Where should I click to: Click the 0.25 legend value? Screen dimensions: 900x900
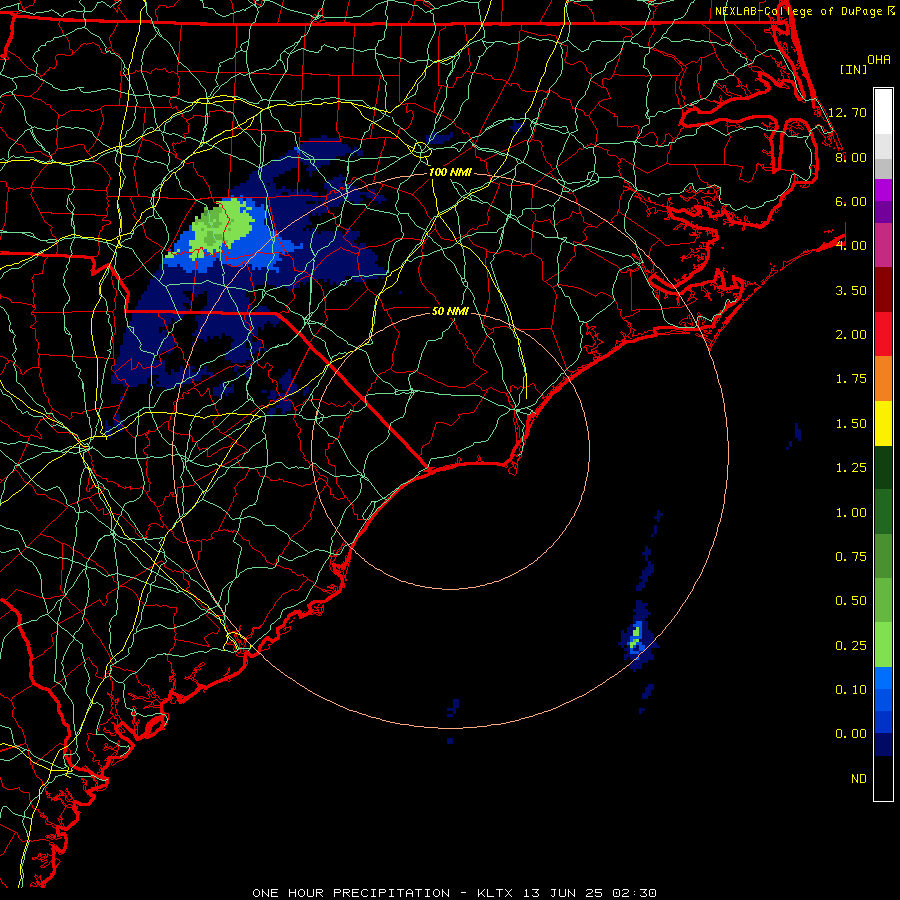pyautogui.click(x=851, y=646)
